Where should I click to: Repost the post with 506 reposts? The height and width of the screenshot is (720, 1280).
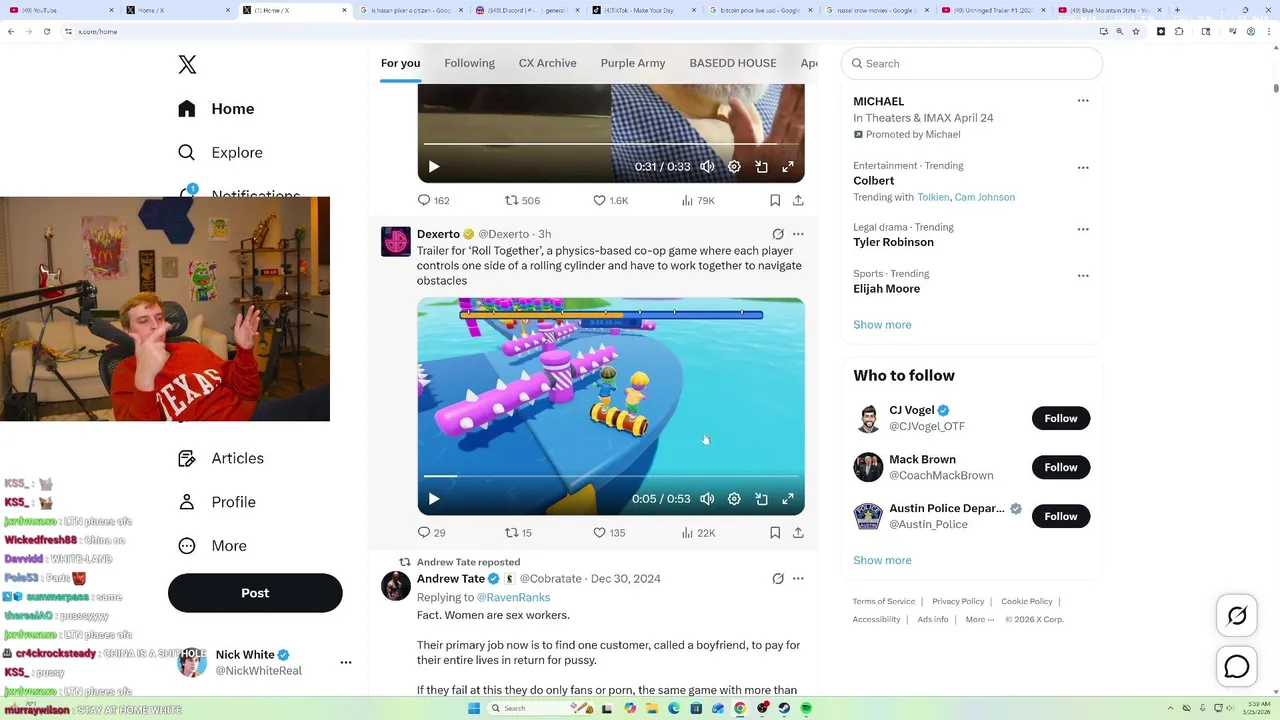tap(522, 200)
